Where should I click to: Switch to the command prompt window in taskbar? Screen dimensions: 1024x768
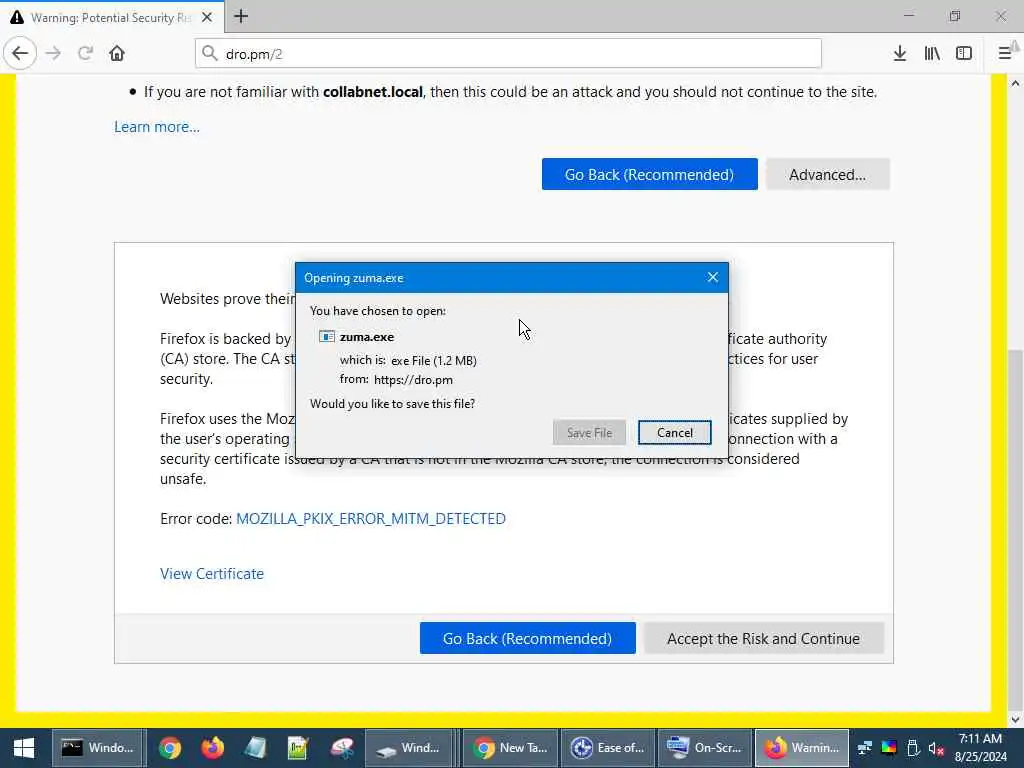(98, 748)
